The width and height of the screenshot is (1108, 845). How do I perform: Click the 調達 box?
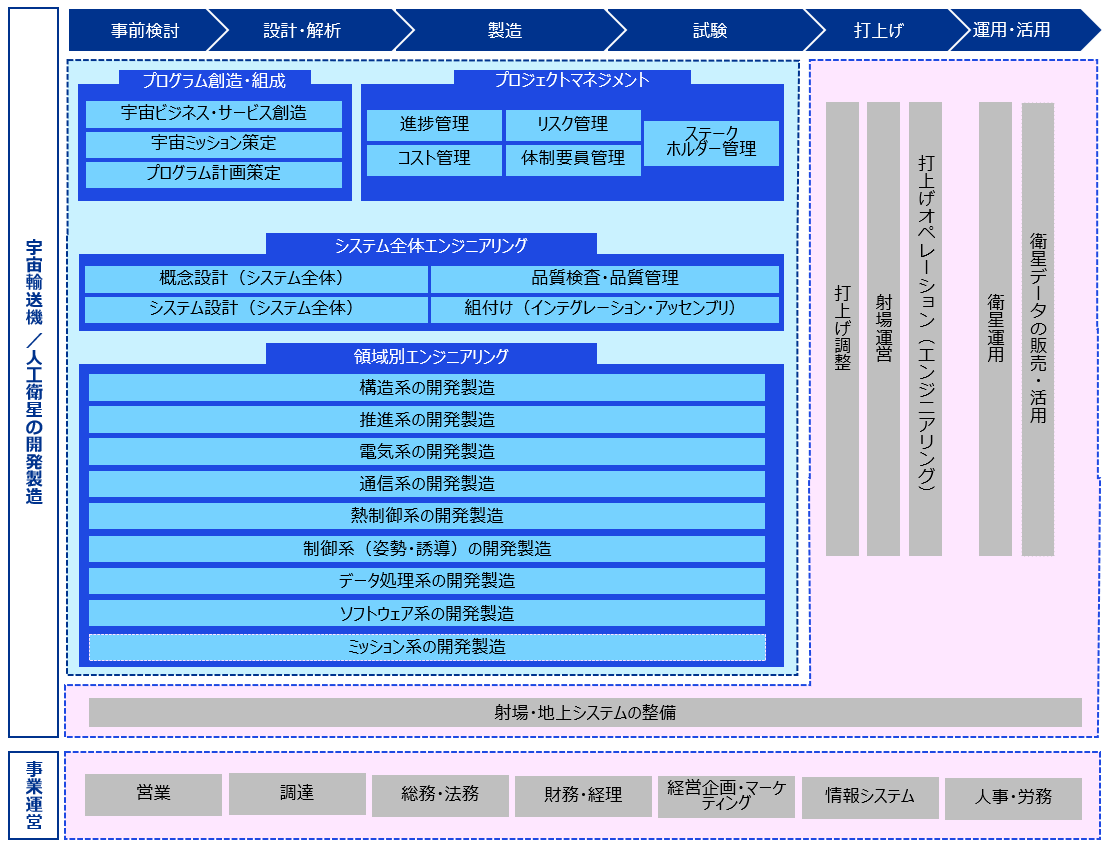(x=297, y=793)
